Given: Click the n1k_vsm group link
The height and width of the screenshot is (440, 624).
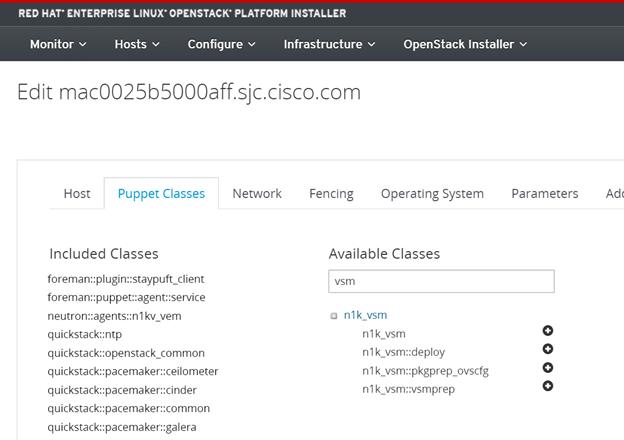Looking at the screenshot, I should [365, 315].
